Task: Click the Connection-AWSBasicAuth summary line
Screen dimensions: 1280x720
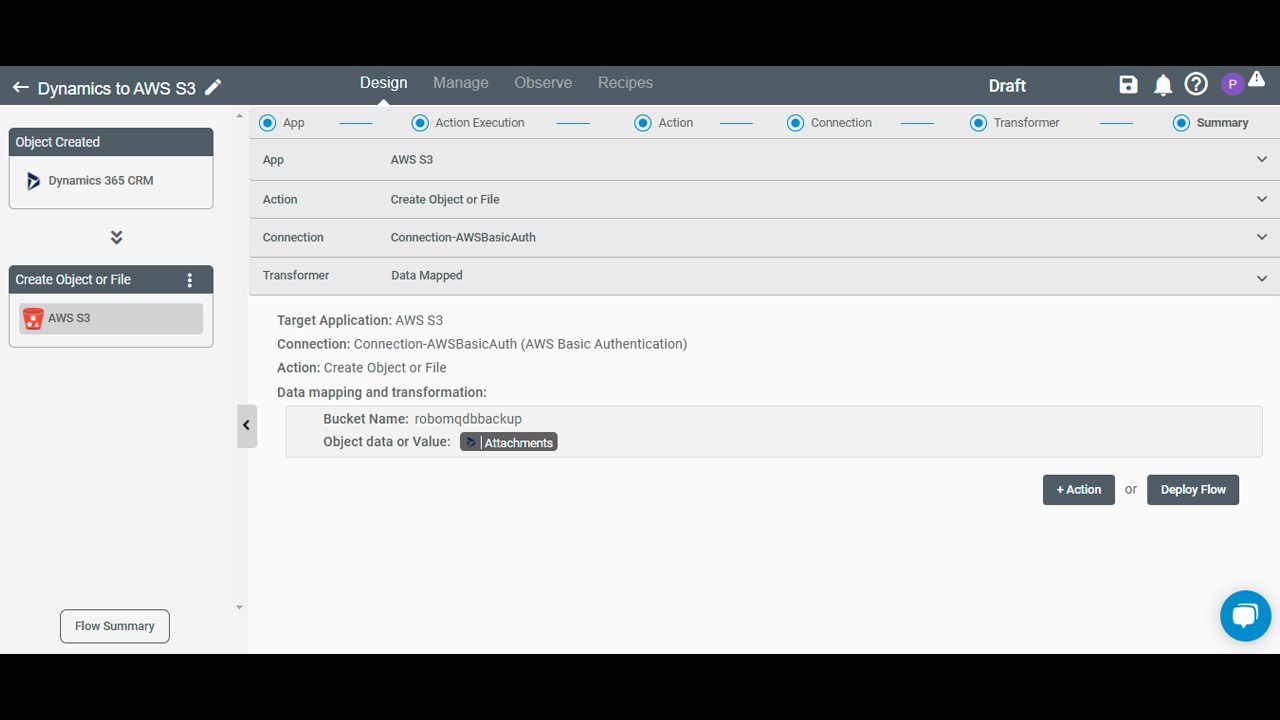Action: point(482,344)
